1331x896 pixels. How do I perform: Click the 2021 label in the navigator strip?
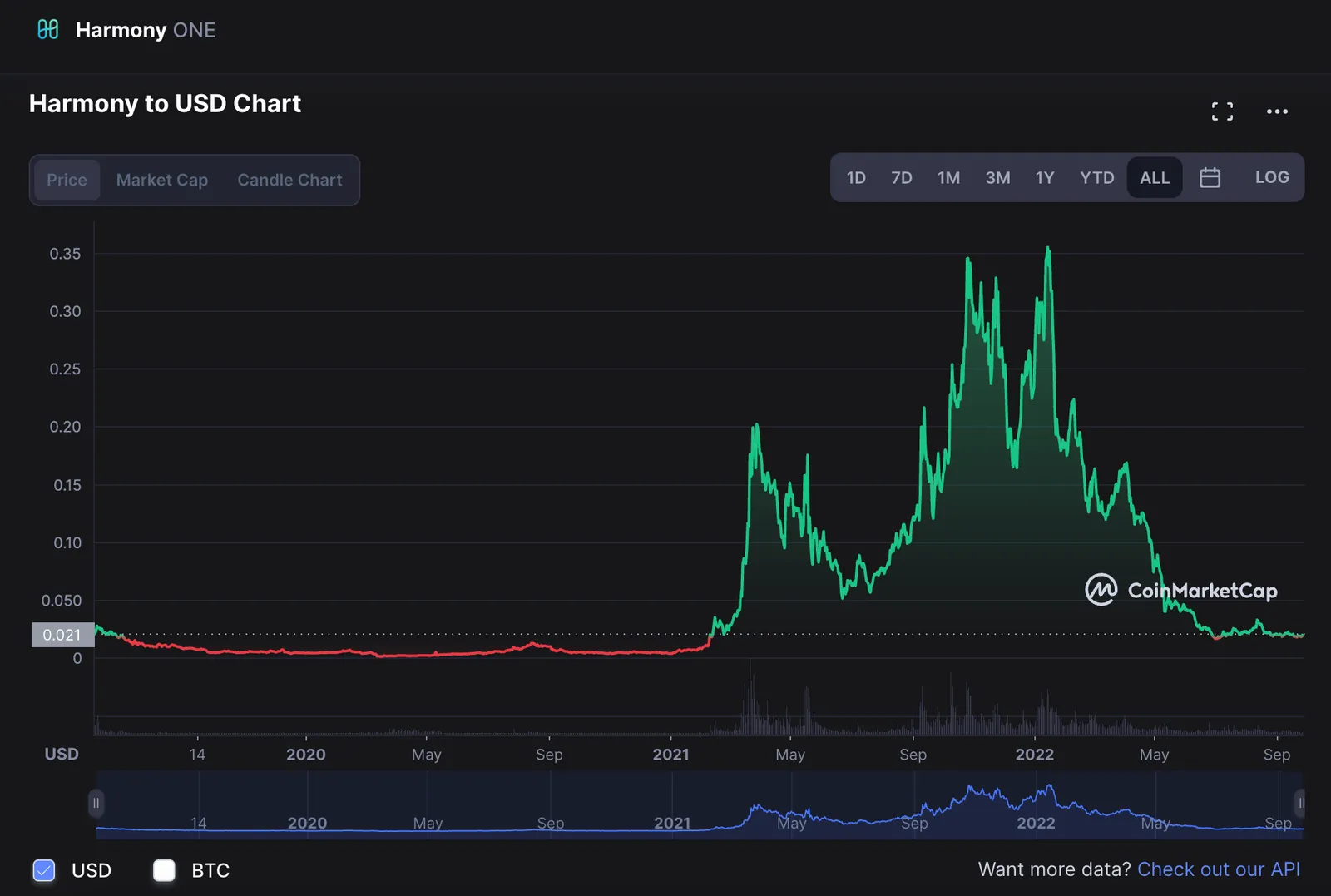672,823
